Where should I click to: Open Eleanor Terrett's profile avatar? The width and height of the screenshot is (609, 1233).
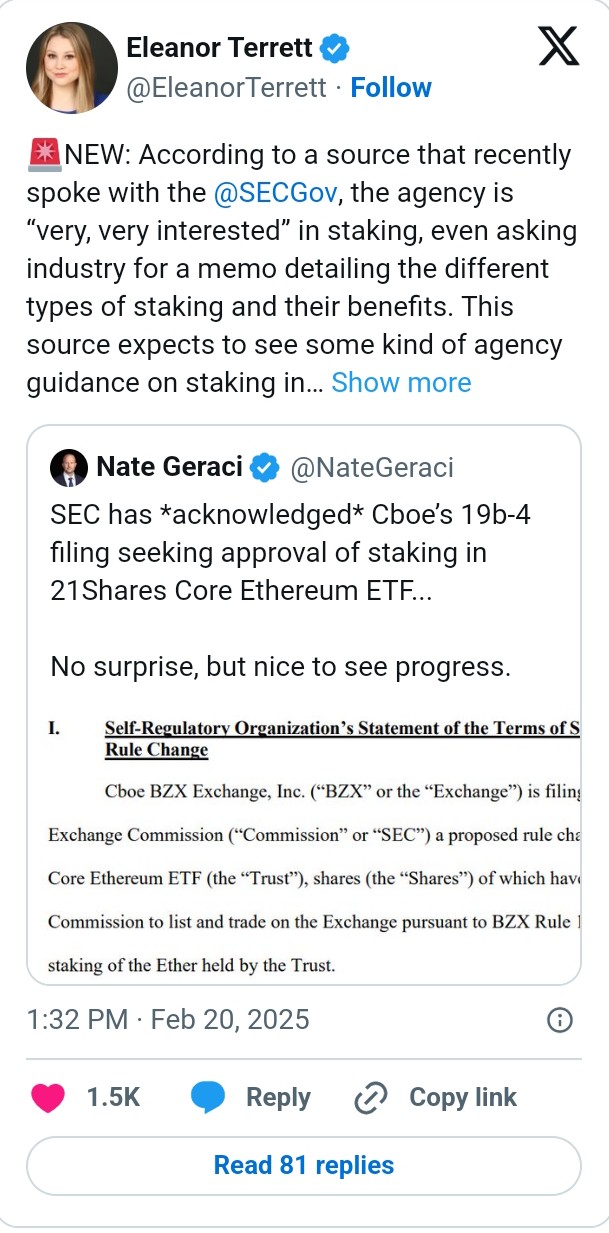click(72, 67)
